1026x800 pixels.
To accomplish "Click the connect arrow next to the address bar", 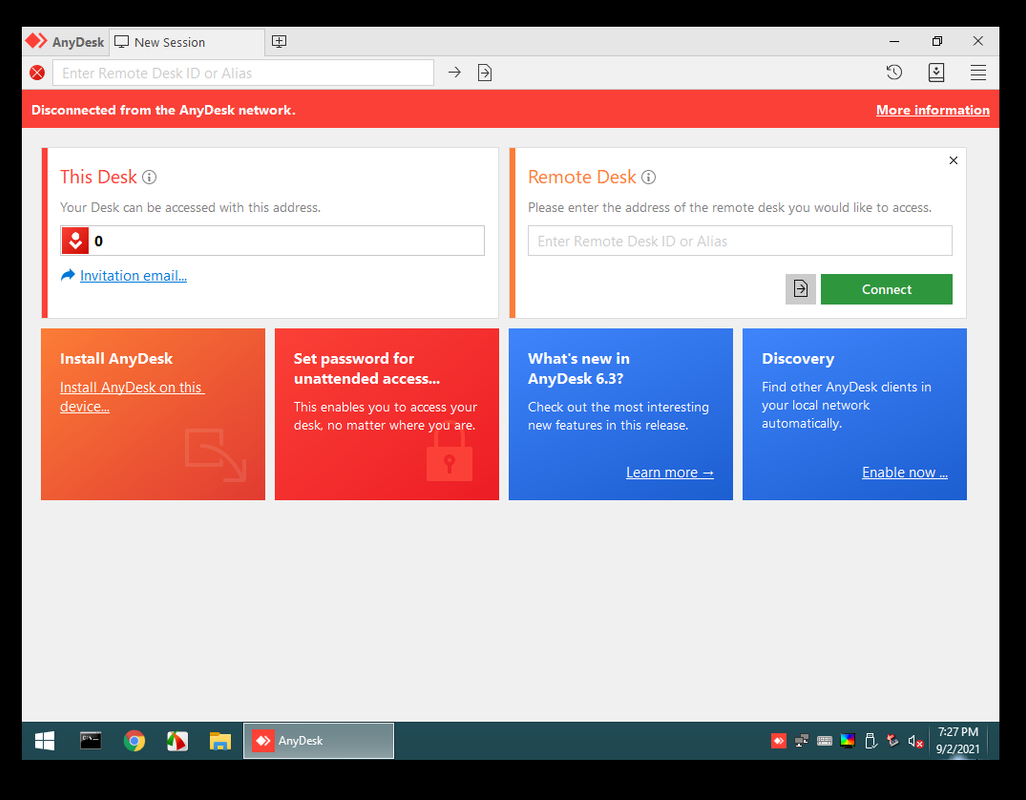I will 454,73.
